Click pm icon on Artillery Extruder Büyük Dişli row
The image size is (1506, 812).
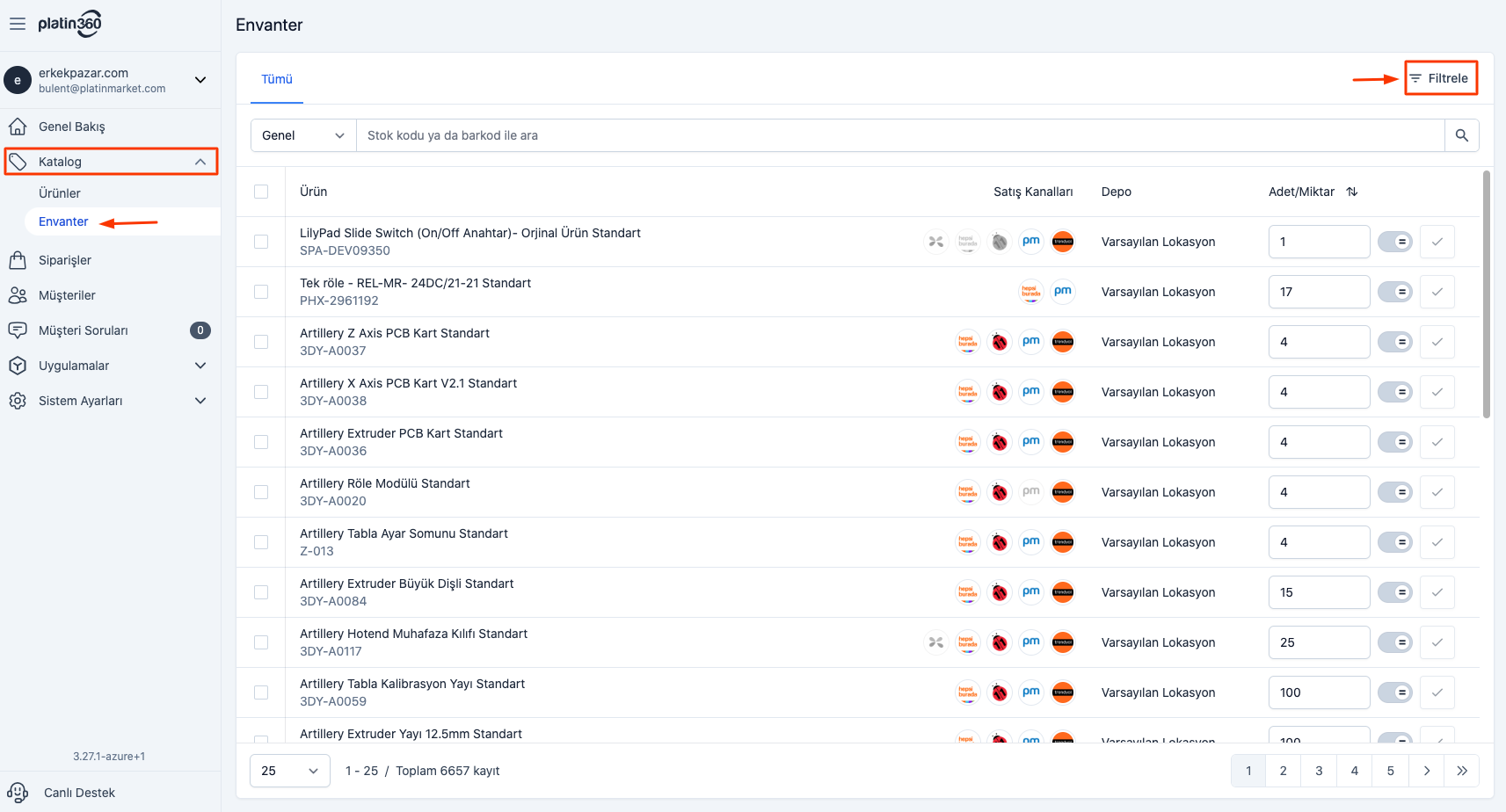point(1031,592)
